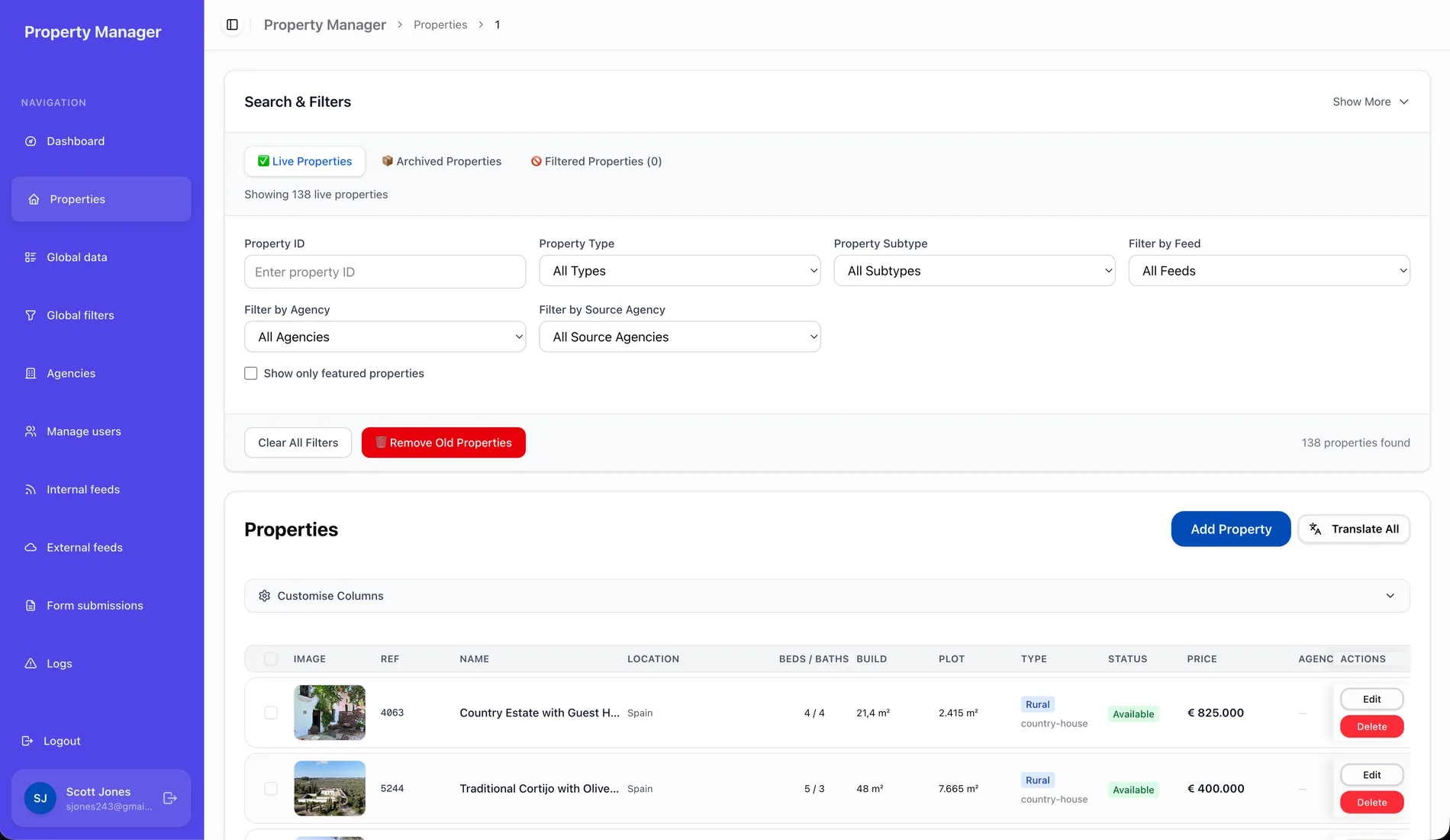Image resolution: width=1450 pixels, height=840 pixels.
Task: Click the Dashboard gauge icon
Action: click(31, 141)
